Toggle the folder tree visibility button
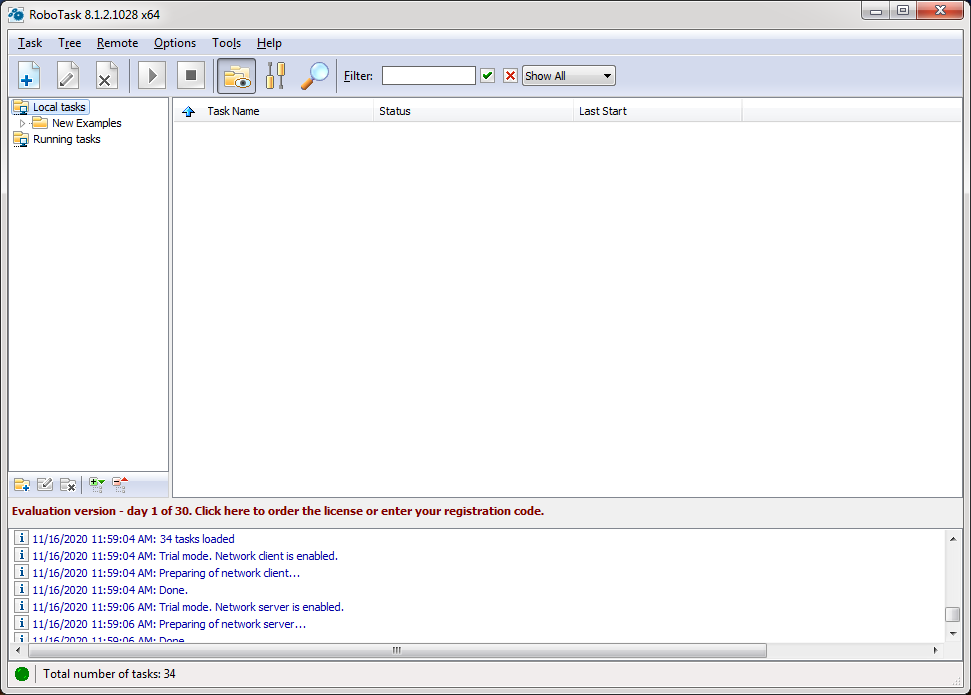971x695 pixels. pos(235,75)
